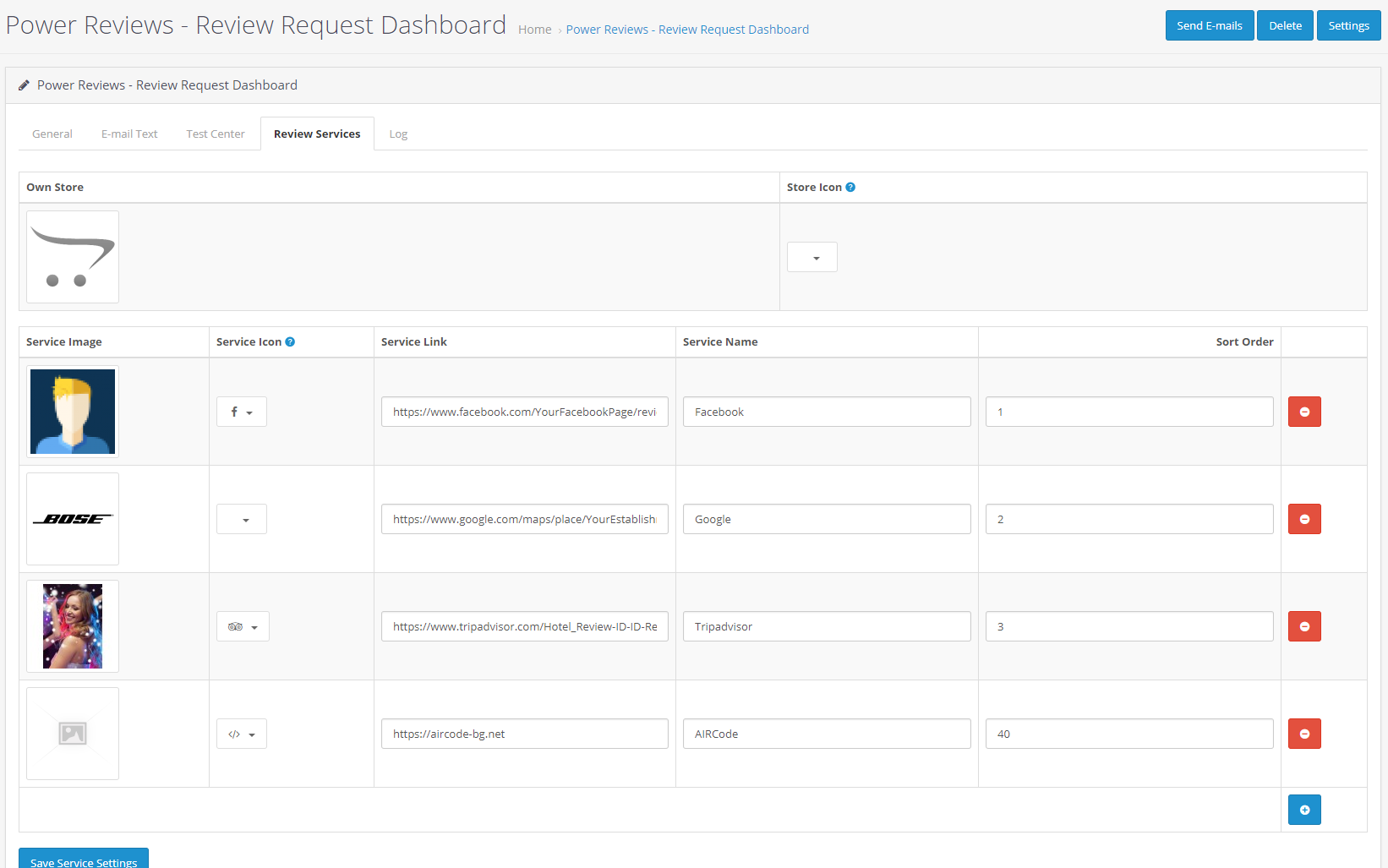Remove the Tripadvisor service row
This screenshot has width=1388, height=868.
tap(1304, 626)
